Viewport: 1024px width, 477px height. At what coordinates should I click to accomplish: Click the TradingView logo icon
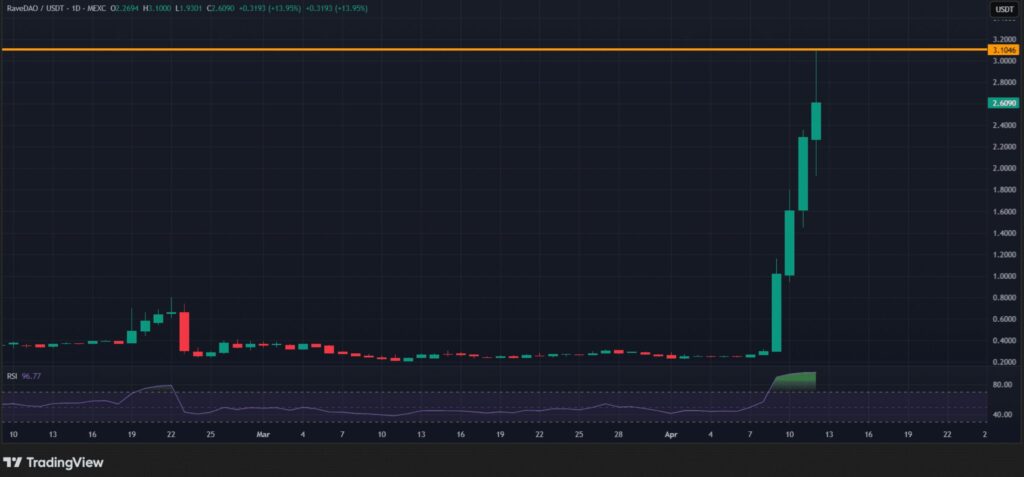pyautogui.click(x=13, y=462)
